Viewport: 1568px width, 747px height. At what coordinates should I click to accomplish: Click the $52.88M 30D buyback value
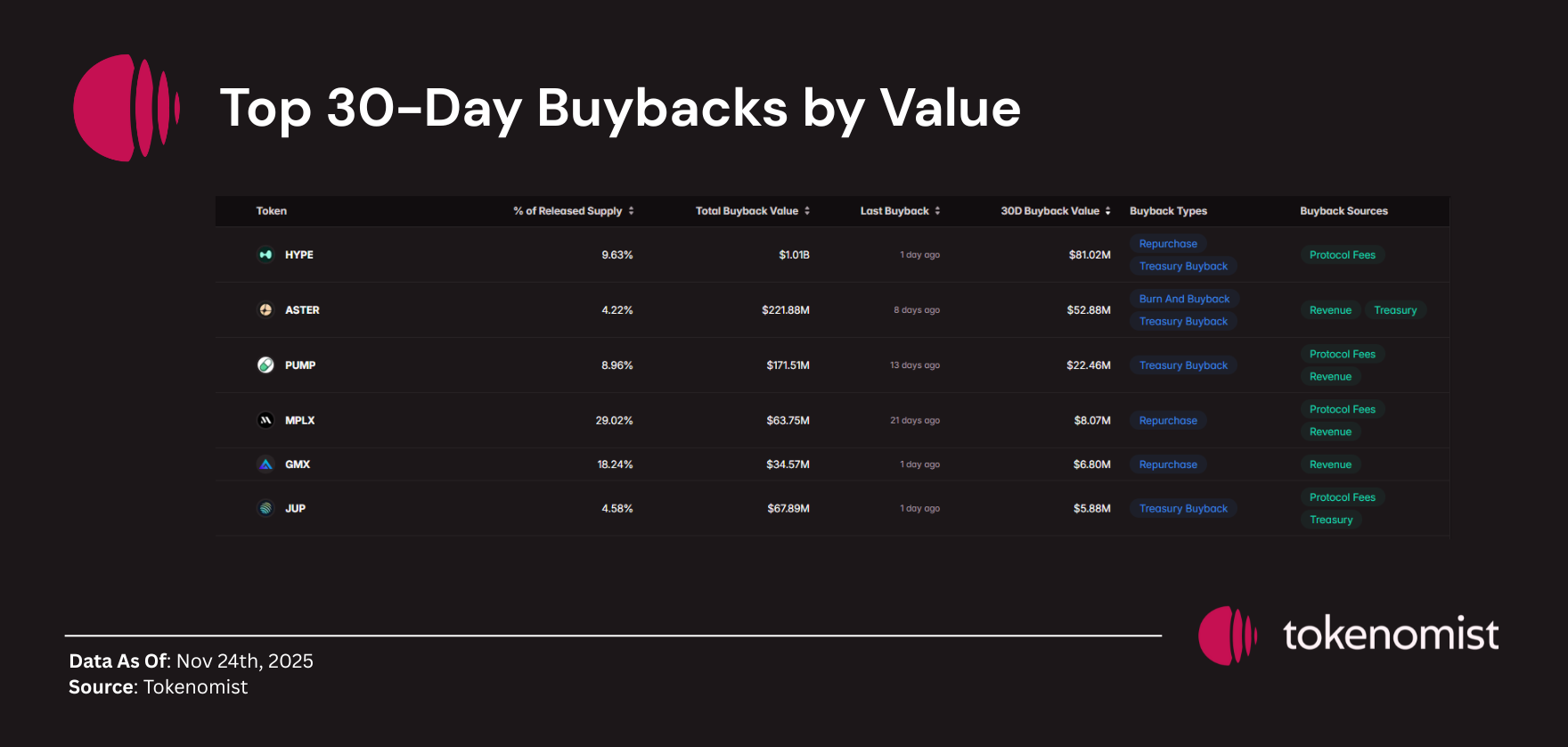point(1089,310)
